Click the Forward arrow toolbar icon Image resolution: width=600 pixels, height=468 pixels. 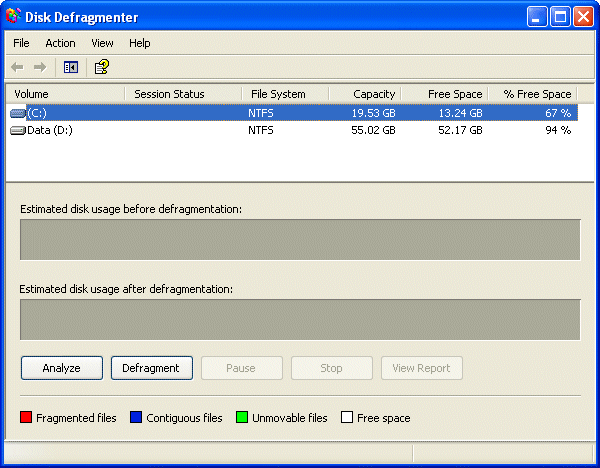(40, 67)
